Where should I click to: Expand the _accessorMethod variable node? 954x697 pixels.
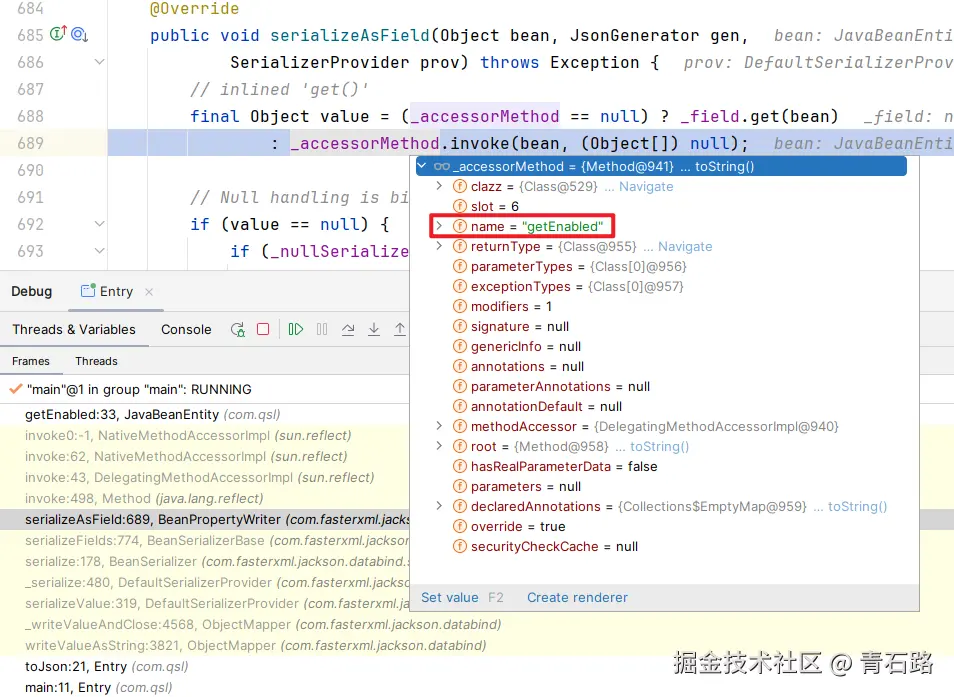point(420,166)
